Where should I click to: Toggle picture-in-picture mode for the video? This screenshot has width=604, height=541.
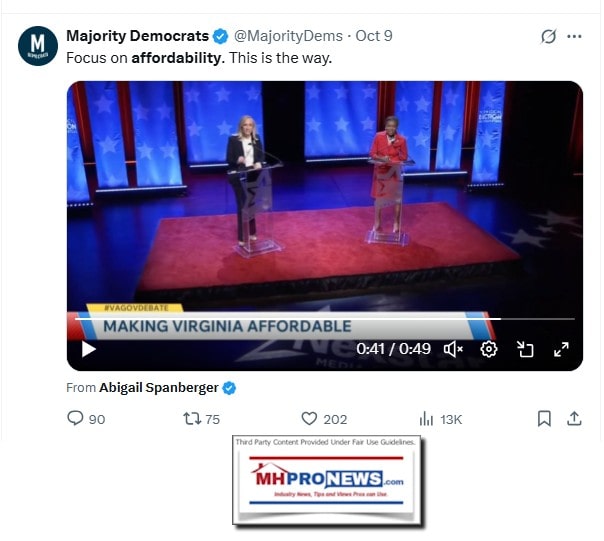[x=525, y=349]
